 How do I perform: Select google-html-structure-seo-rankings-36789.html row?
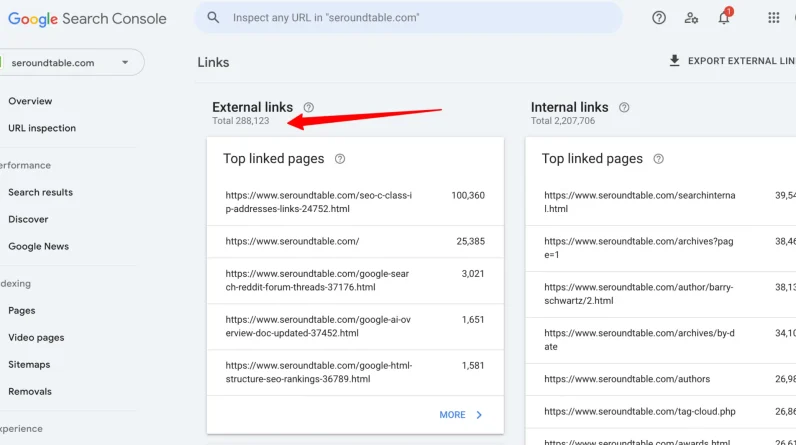[x=355, y=372]
